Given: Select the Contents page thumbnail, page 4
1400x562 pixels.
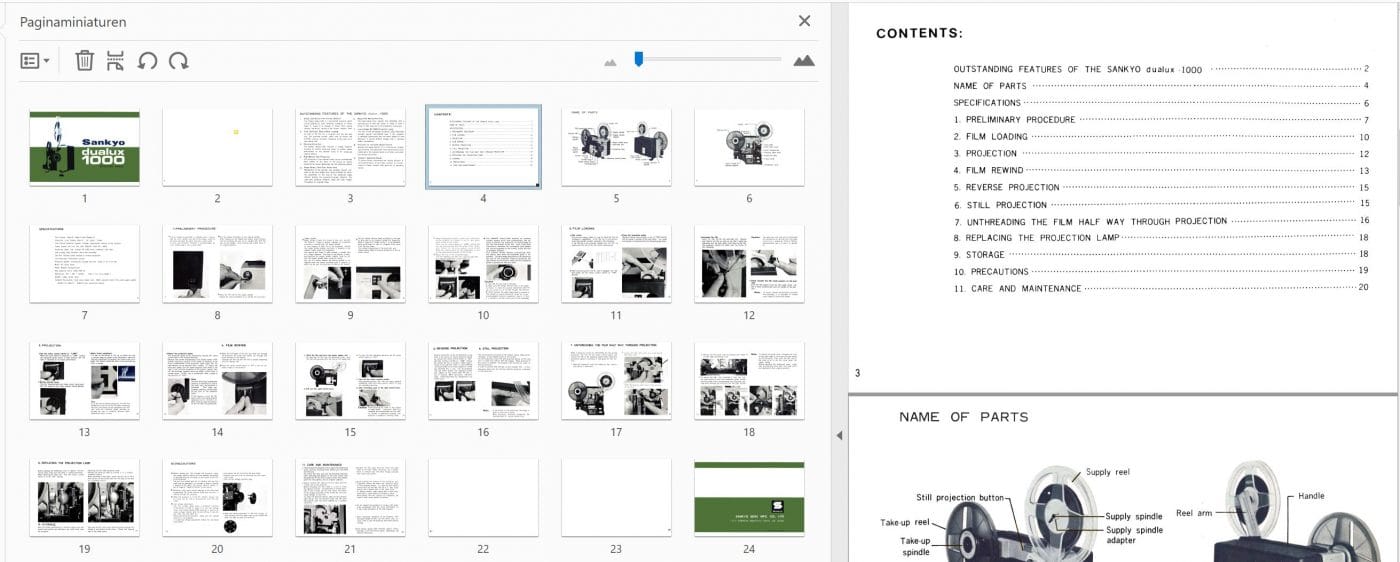Looking at the screenshot, I should tap(483, 147).
